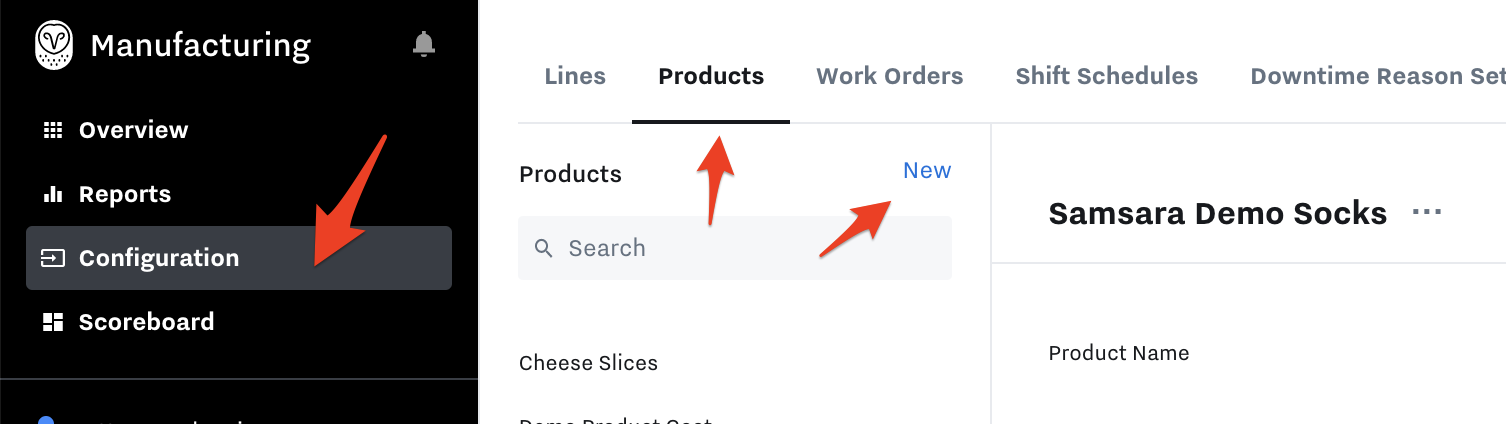Click the Overview grid icon
Image resolution: width=1506 pixels, height=424 pixels.
52,130
